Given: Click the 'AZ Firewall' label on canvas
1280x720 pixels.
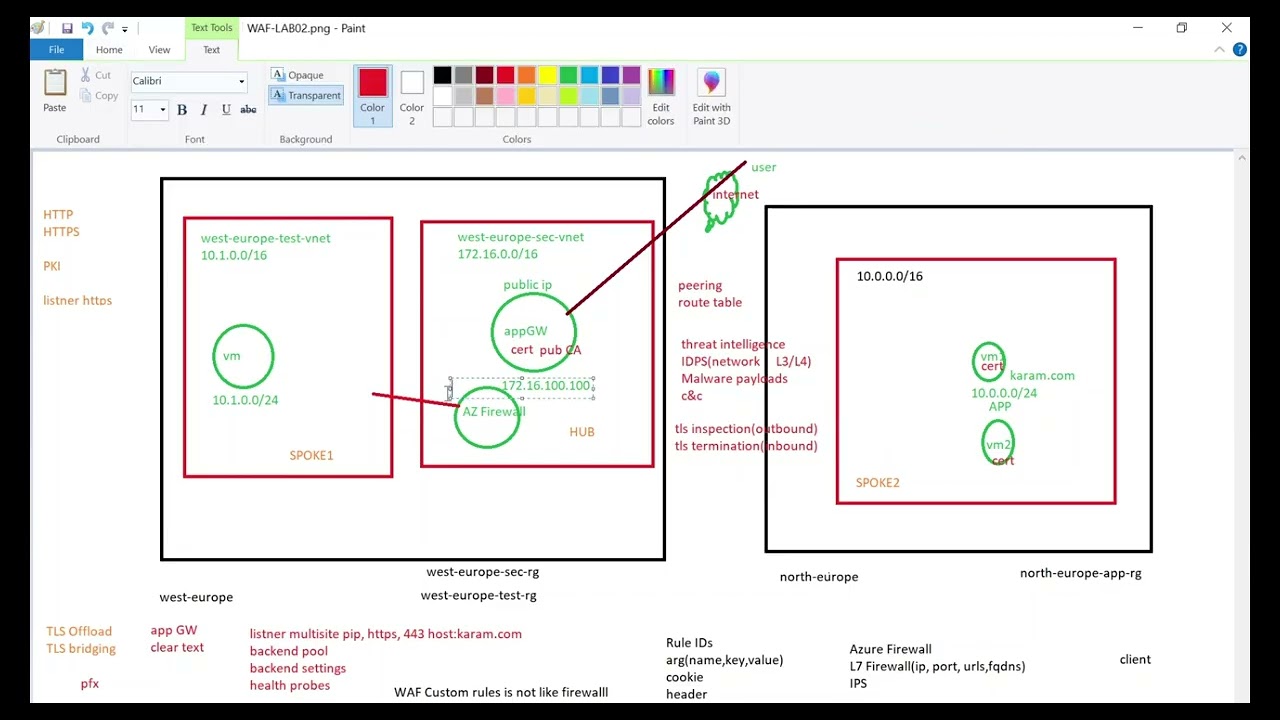Looking at the screenshot, I should [x=493, y=411].
